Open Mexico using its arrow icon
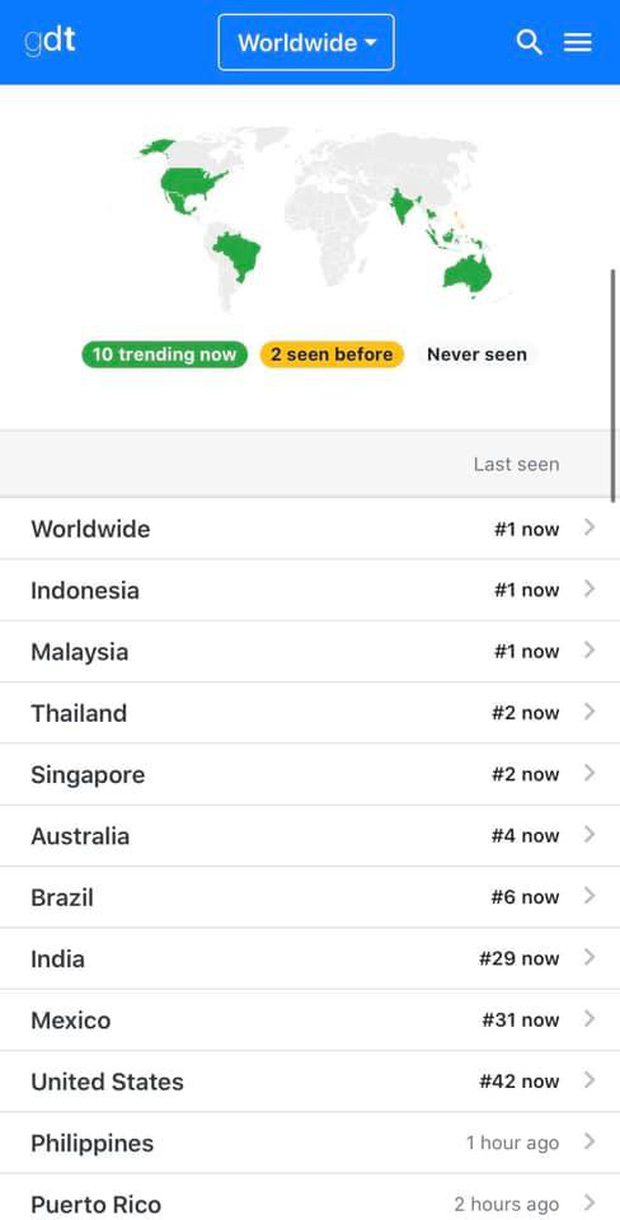The image size is (620, 1220). (589, 1019)
